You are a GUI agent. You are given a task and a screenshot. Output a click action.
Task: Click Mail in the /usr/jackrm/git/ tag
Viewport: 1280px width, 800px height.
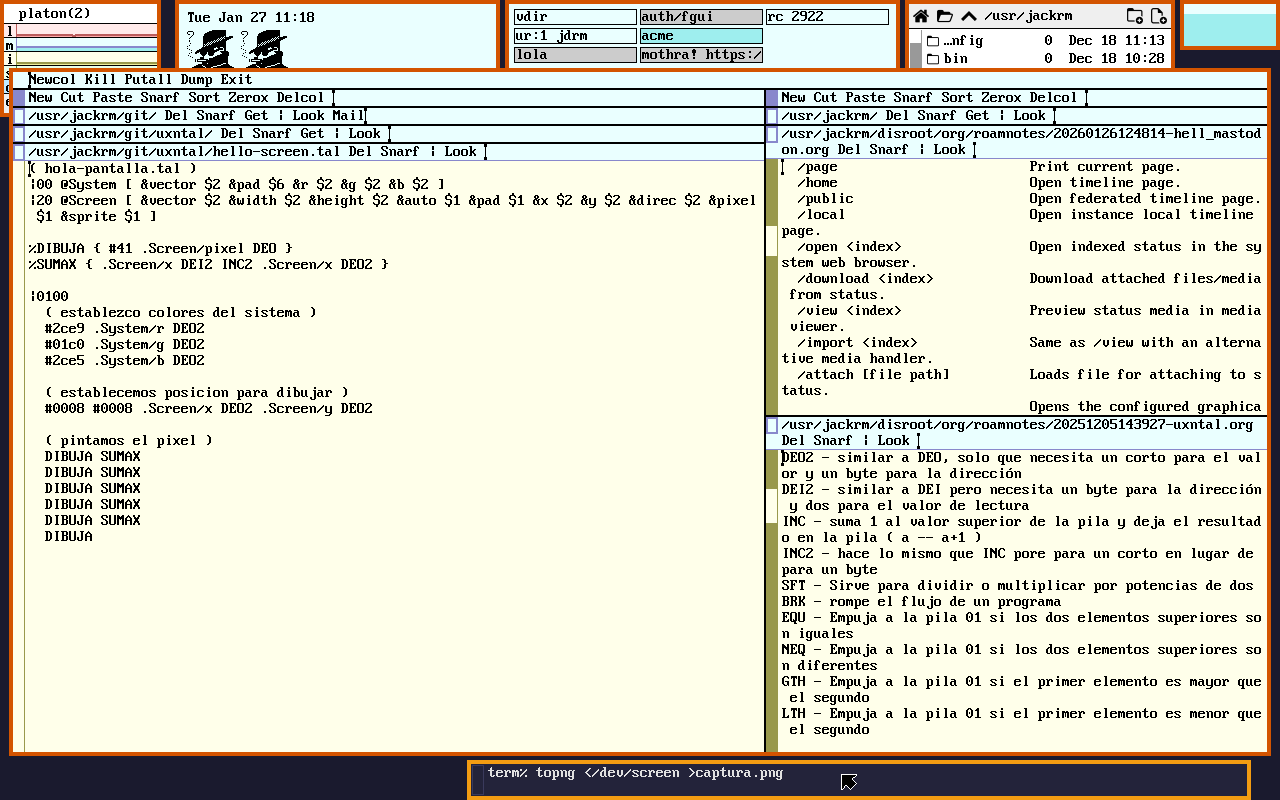(x=348, y=116)
